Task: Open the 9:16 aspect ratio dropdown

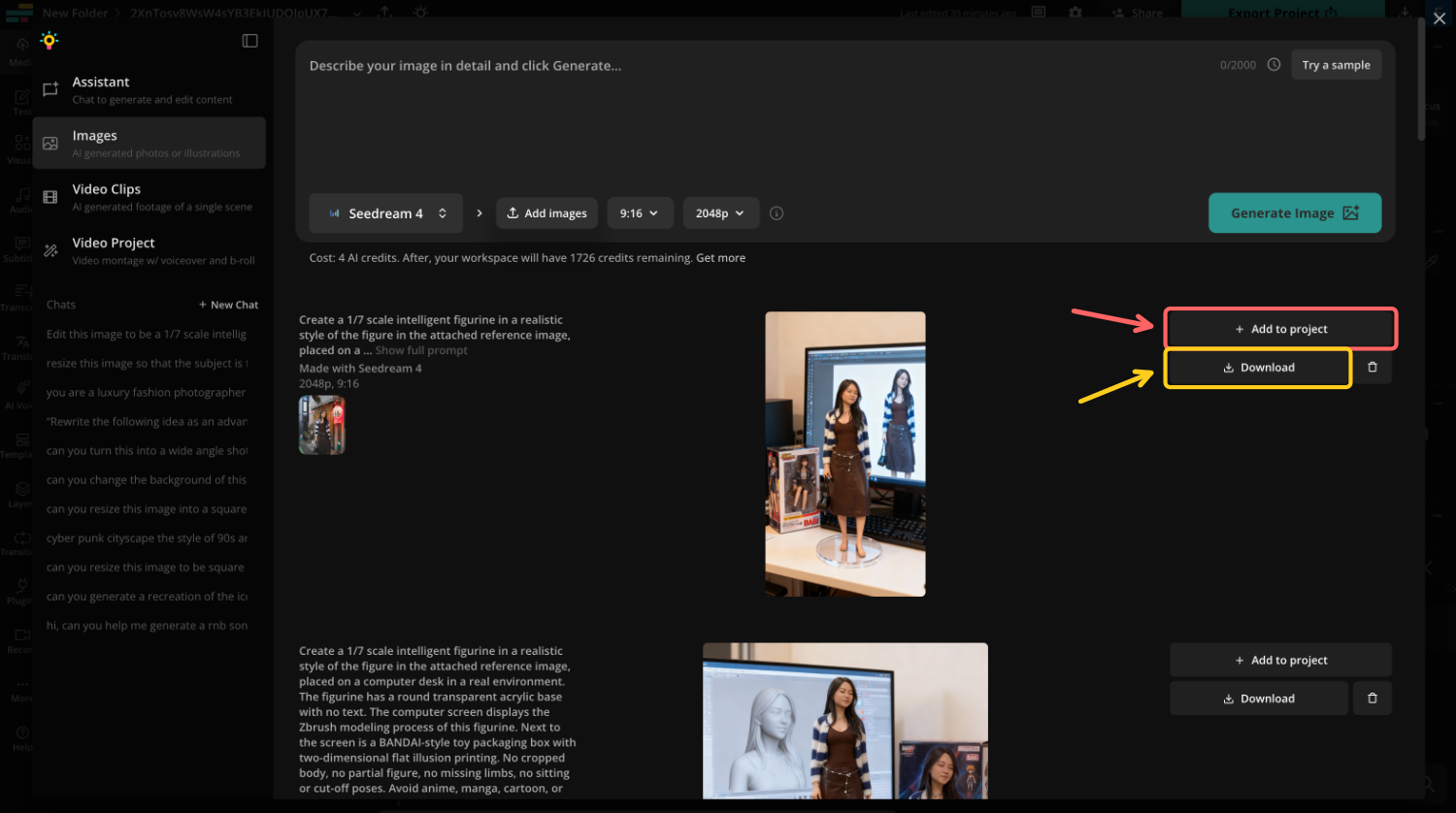Action: pos(640,212)
